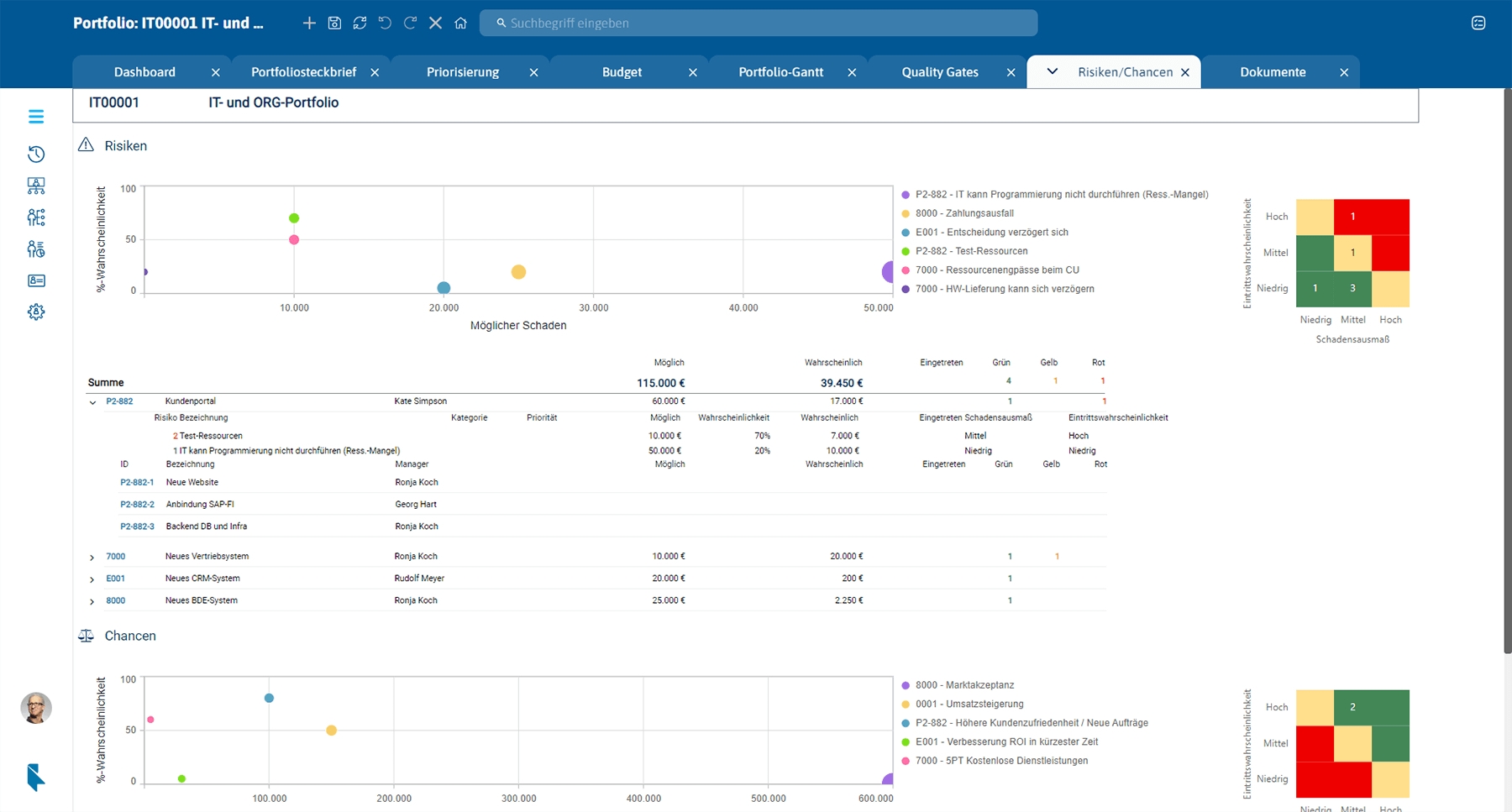The image size is (1512, 812).
Task: Open project link P2-882-1
Action: pos(137,483)
